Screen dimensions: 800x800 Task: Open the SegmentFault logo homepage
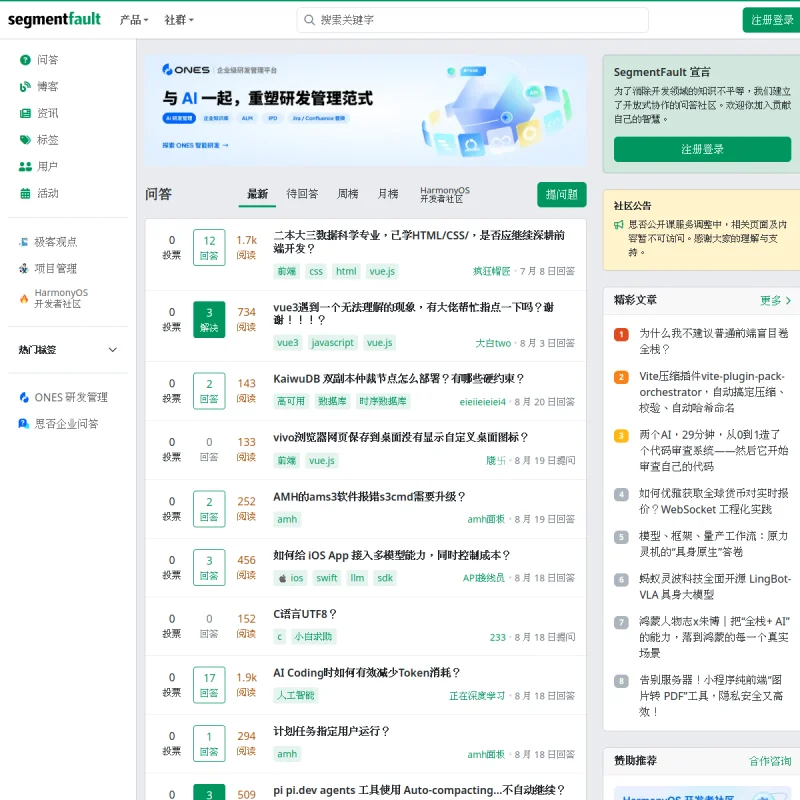pyautogui.click(x=54, y=19)
